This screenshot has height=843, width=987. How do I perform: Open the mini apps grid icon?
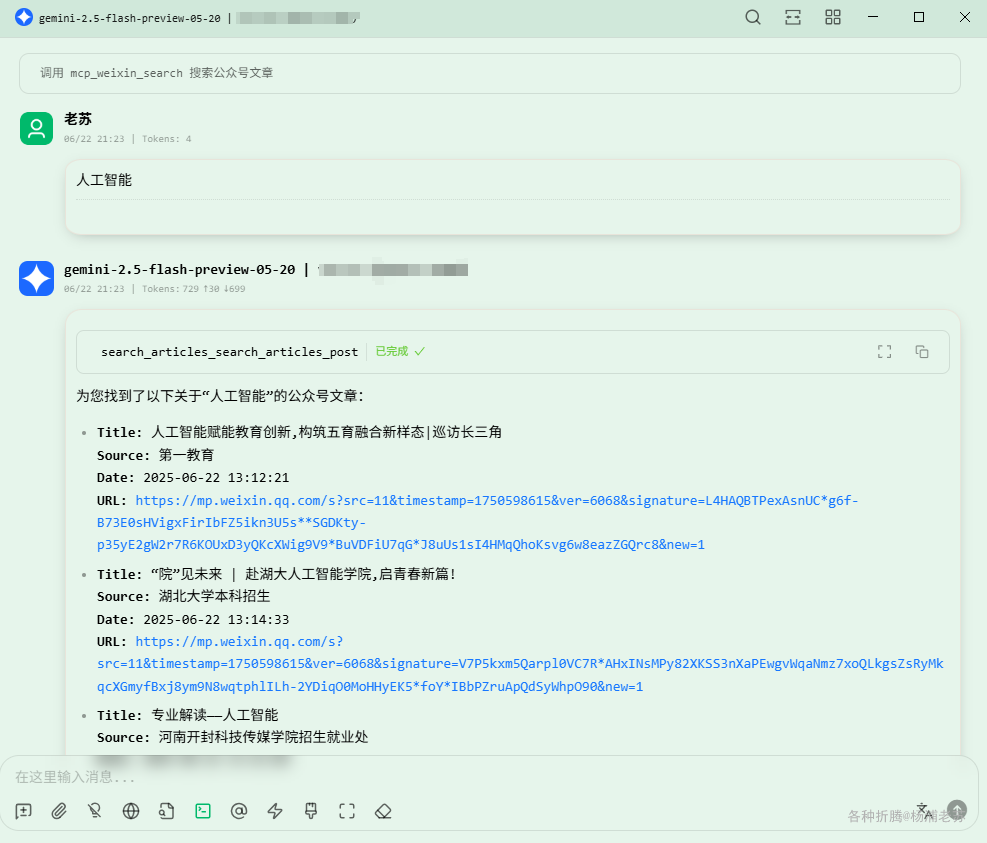[833, 17]
